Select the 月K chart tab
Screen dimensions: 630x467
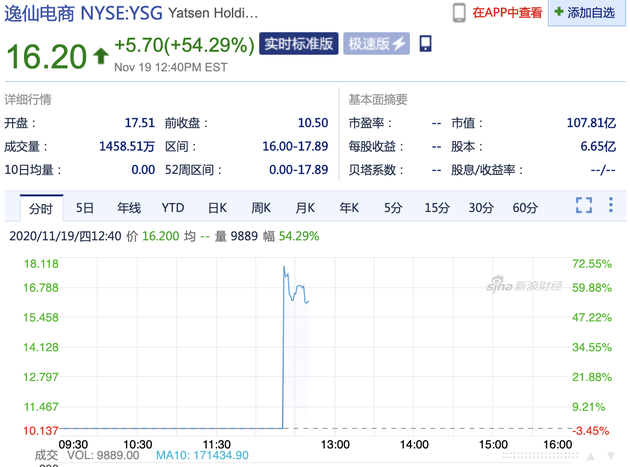[x=305, y=208]
